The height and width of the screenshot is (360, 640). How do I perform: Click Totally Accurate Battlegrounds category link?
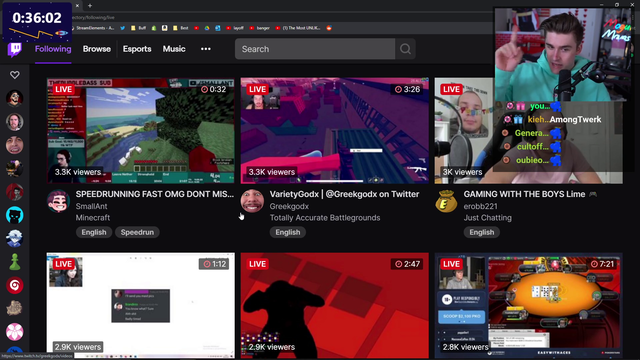[325, 218]
